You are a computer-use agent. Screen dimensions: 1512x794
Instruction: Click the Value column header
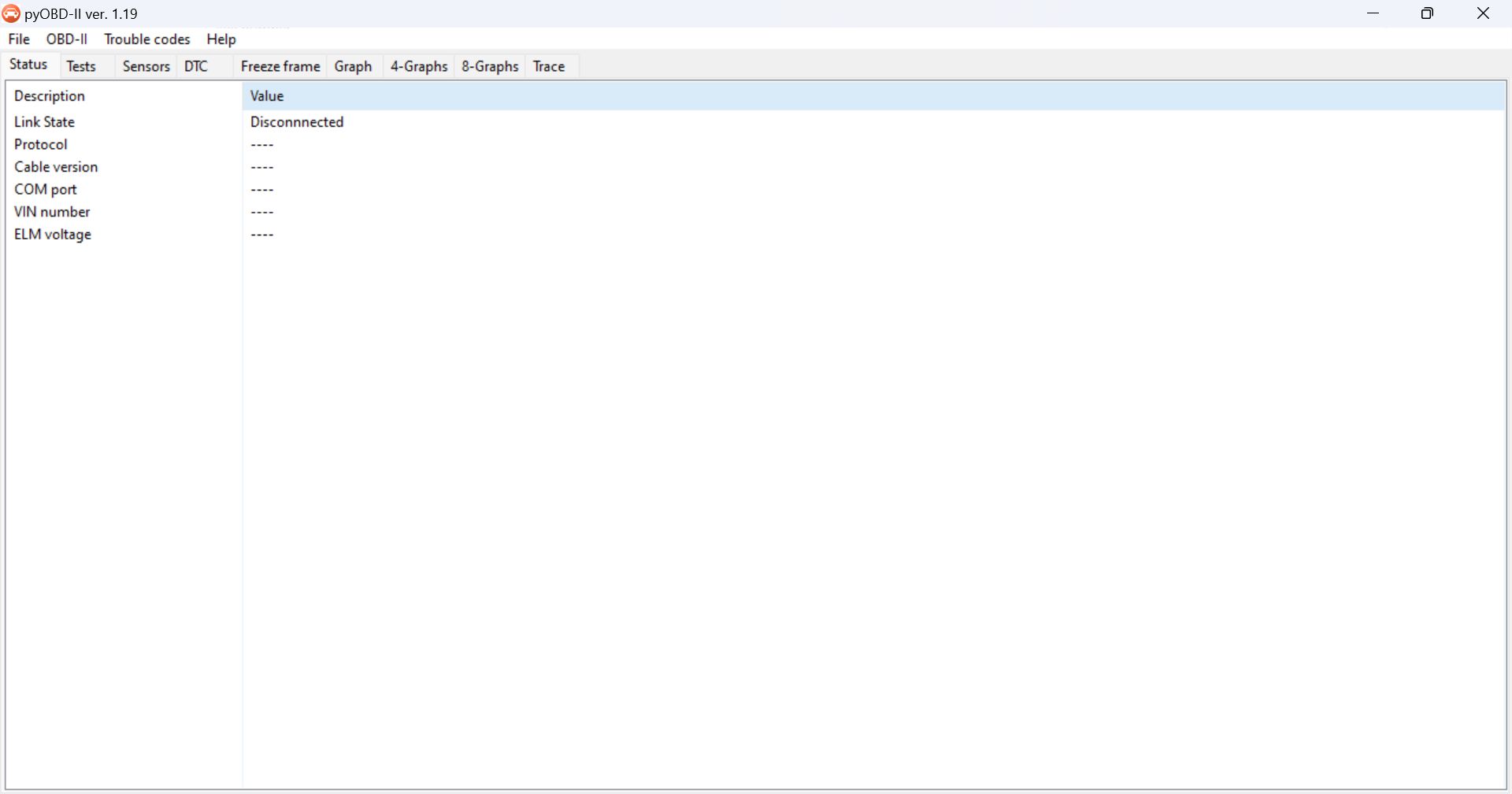(x=267, y=95)
